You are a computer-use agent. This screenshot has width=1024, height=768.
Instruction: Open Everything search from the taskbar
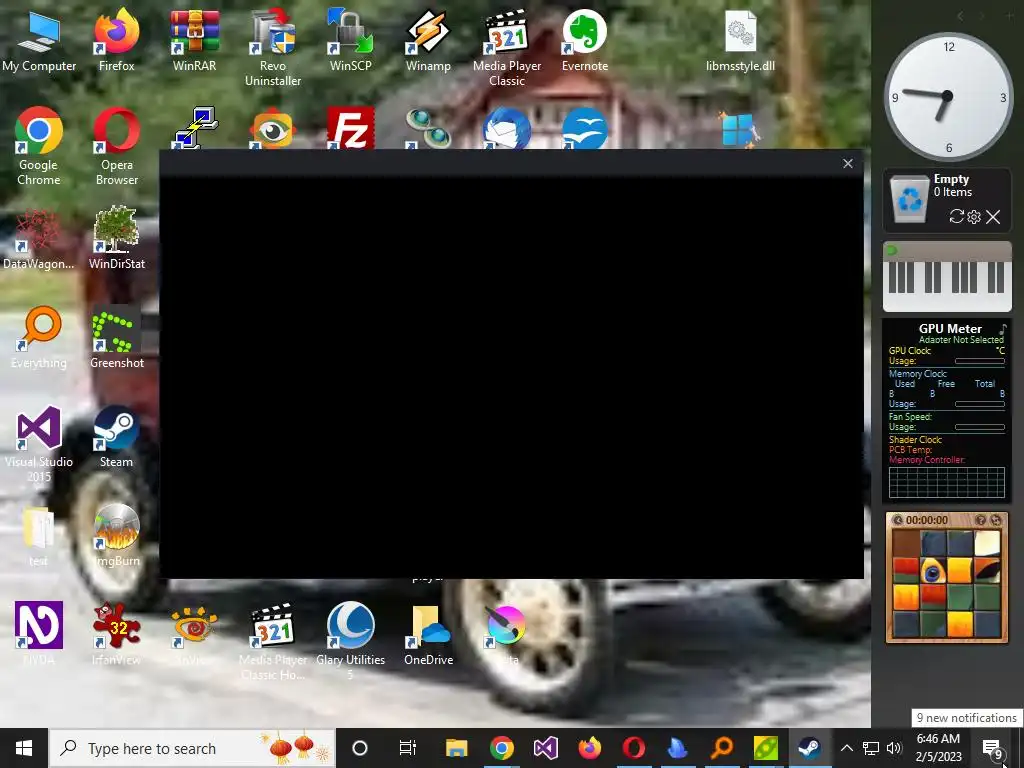tap(722, 748)
